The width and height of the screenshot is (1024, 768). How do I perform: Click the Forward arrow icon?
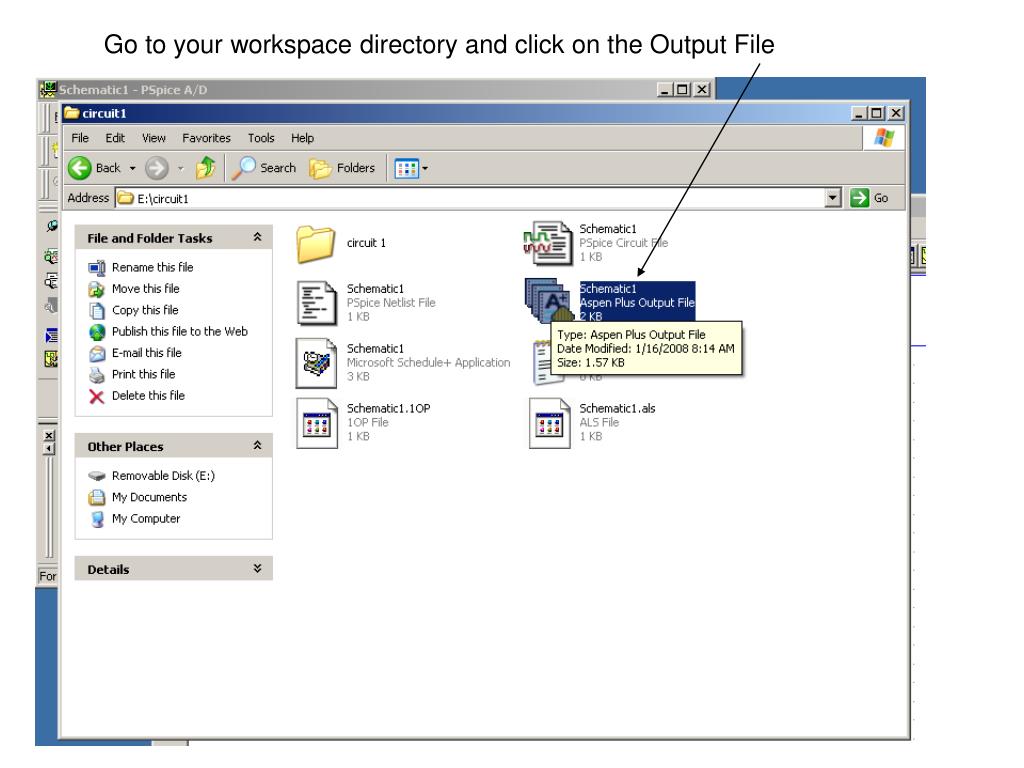[157, 168]
